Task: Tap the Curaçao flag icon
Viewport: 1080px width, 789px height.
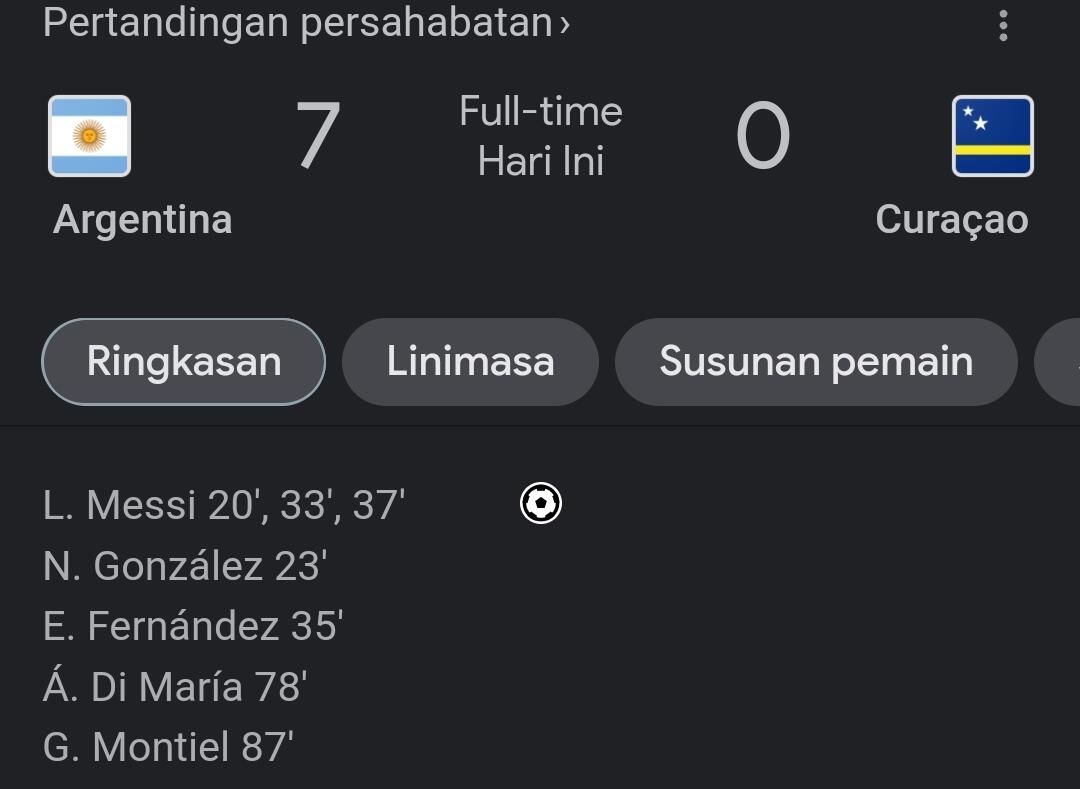Action: [992, 136]
